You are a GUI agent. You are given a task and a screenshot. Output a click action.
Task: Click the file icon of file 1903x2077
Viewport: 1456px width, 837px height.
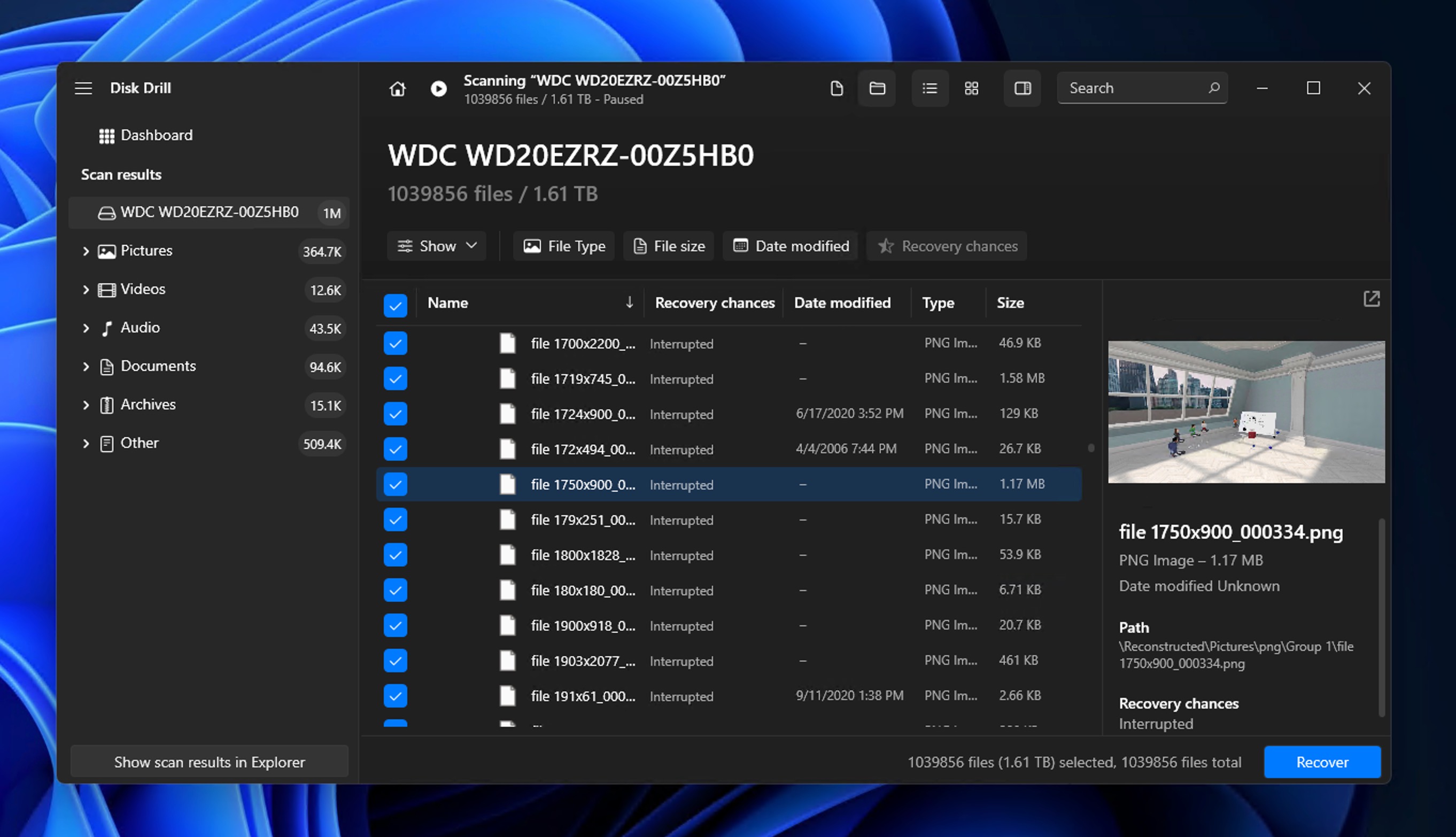pos(507,661)
